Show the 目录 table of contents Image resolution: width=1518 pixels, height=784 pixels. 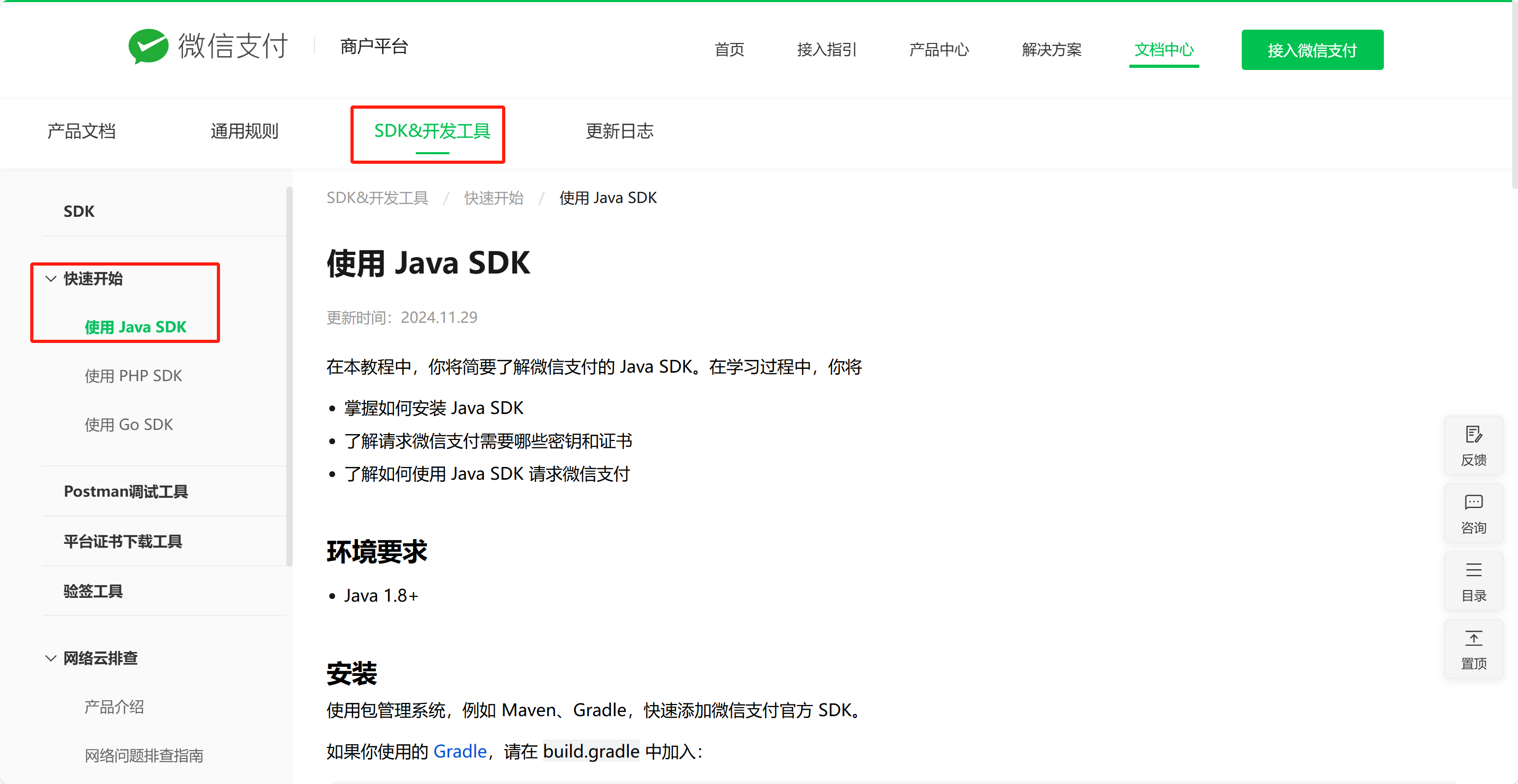tap(1474, 581)
